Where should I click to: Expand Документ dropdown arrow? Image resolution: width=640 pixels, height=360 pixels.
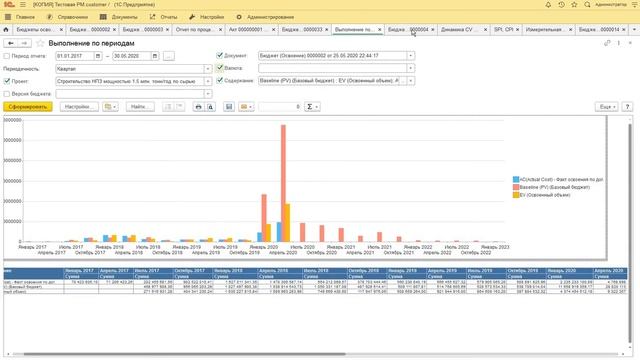coord(411,55)
